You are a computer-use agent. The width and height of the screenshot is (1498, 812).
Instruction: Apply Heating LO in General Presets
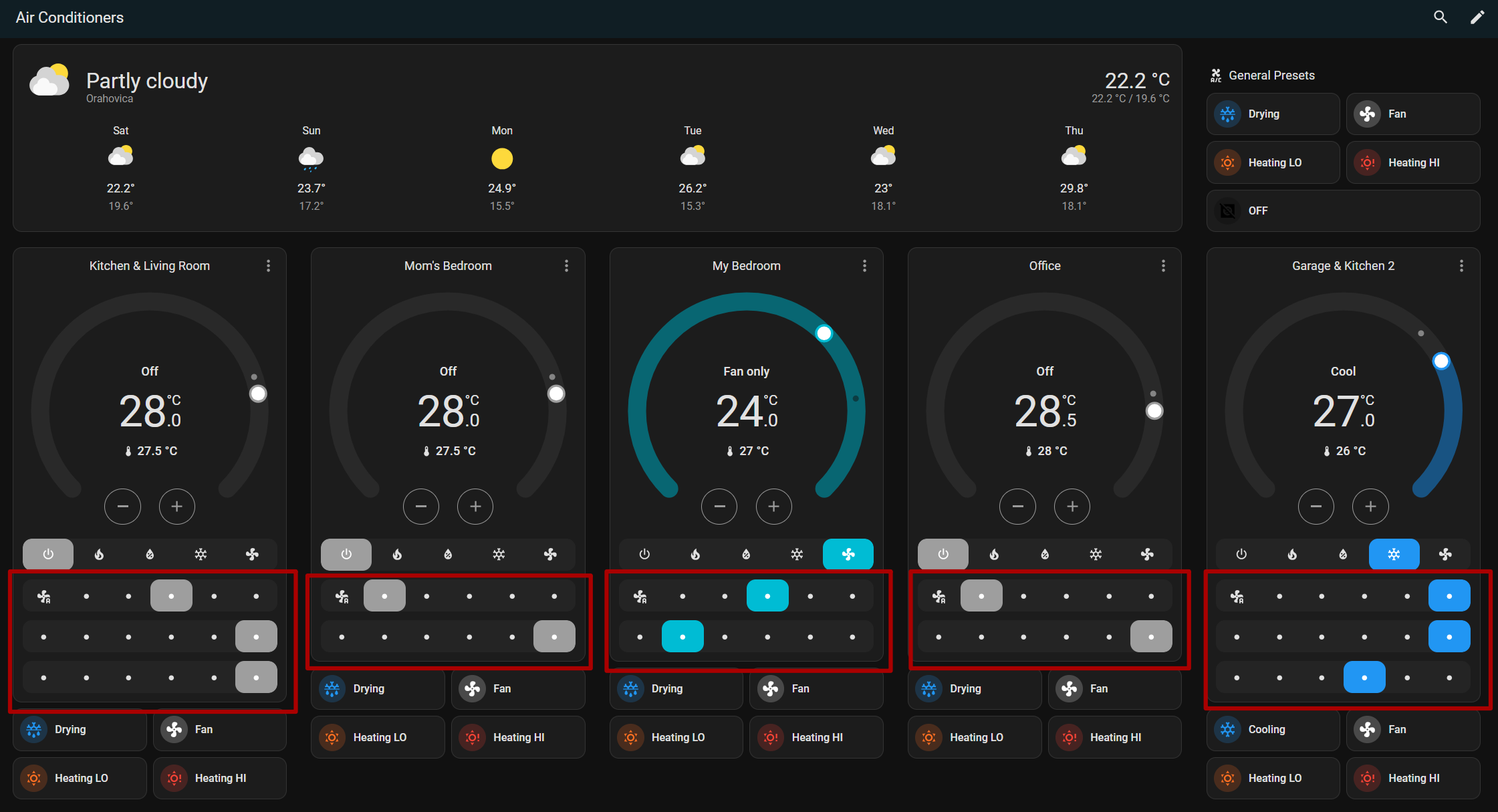pyautogui.click(x=1273, y=162)
